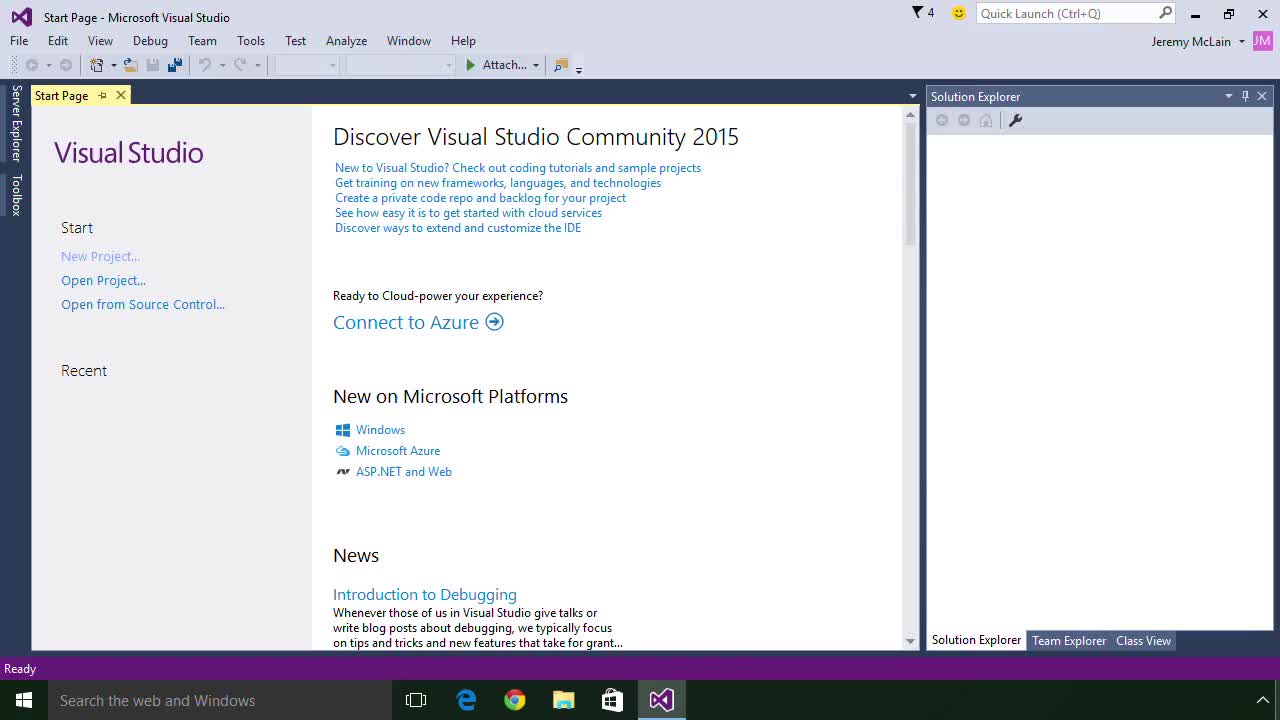Open toolbar overflow options arrow
This screenshot has height=720, width=1280.
tap(579, 68)
